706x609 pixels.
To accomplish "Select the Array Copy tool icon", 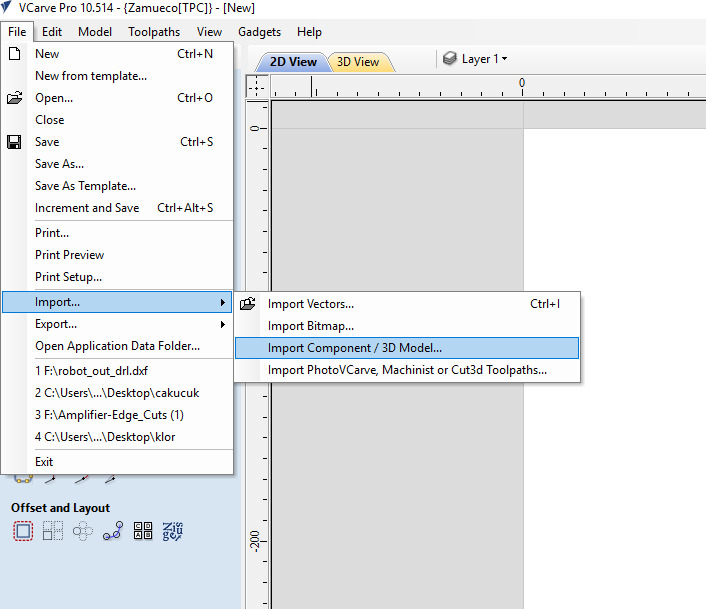I will click(x=53, y=531).
